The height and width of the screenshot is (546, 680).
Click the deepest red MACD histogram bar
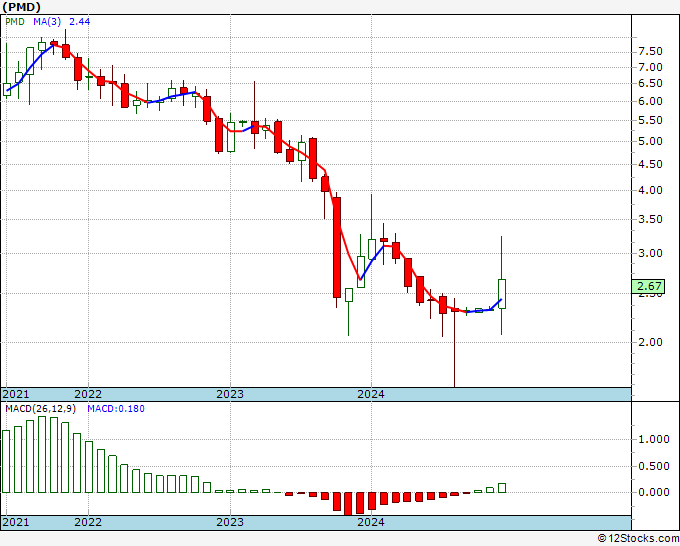(348, 503)
